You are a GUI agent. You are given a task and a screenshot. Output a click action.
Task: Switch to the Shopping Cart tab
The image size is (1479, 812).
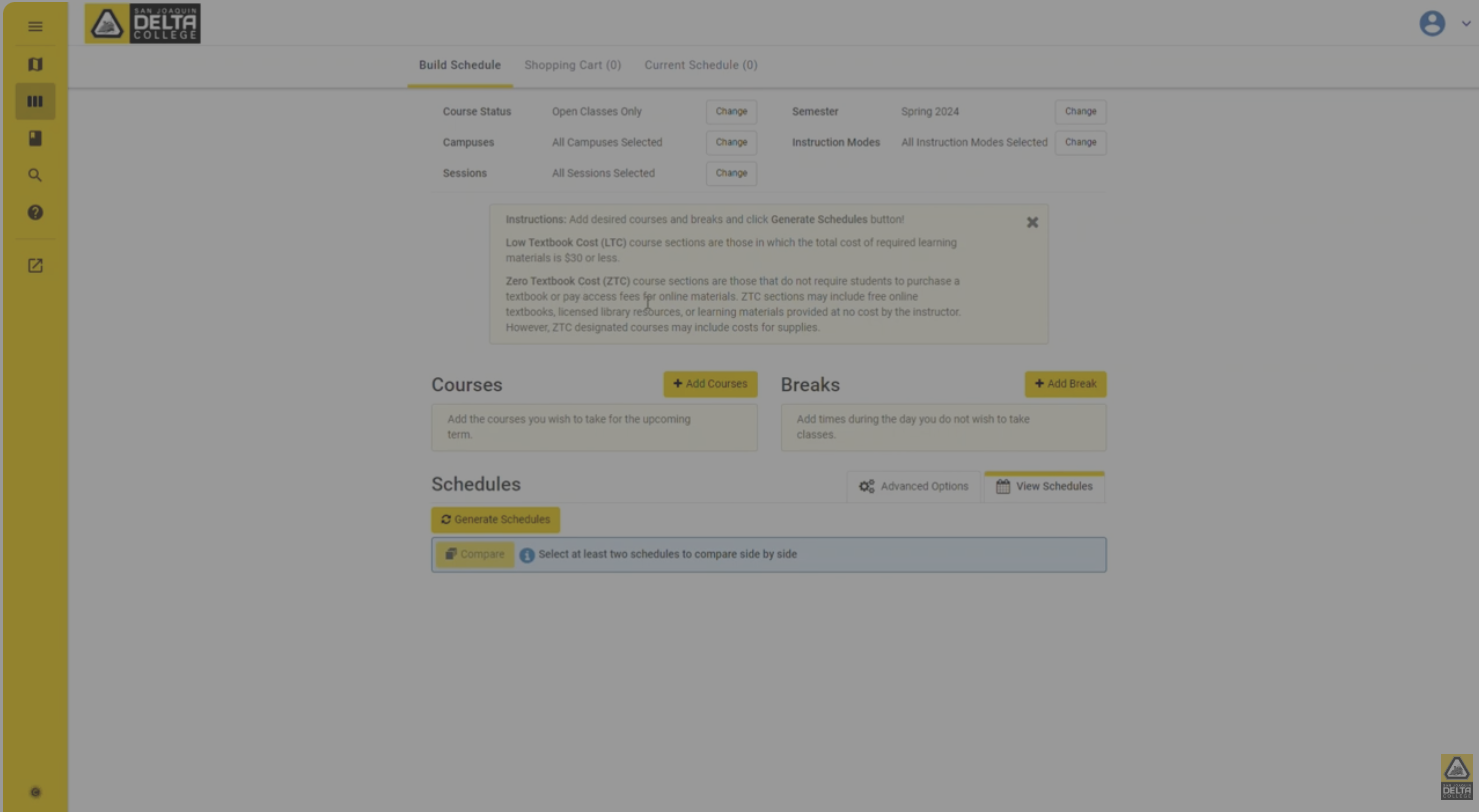[572, 66]
